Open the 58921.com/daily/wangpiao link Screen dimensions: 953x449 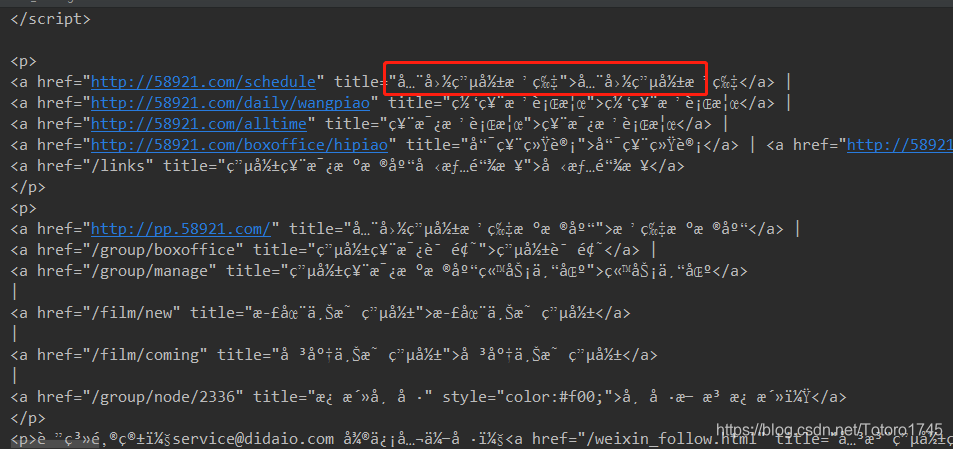[x=230, y=103]
